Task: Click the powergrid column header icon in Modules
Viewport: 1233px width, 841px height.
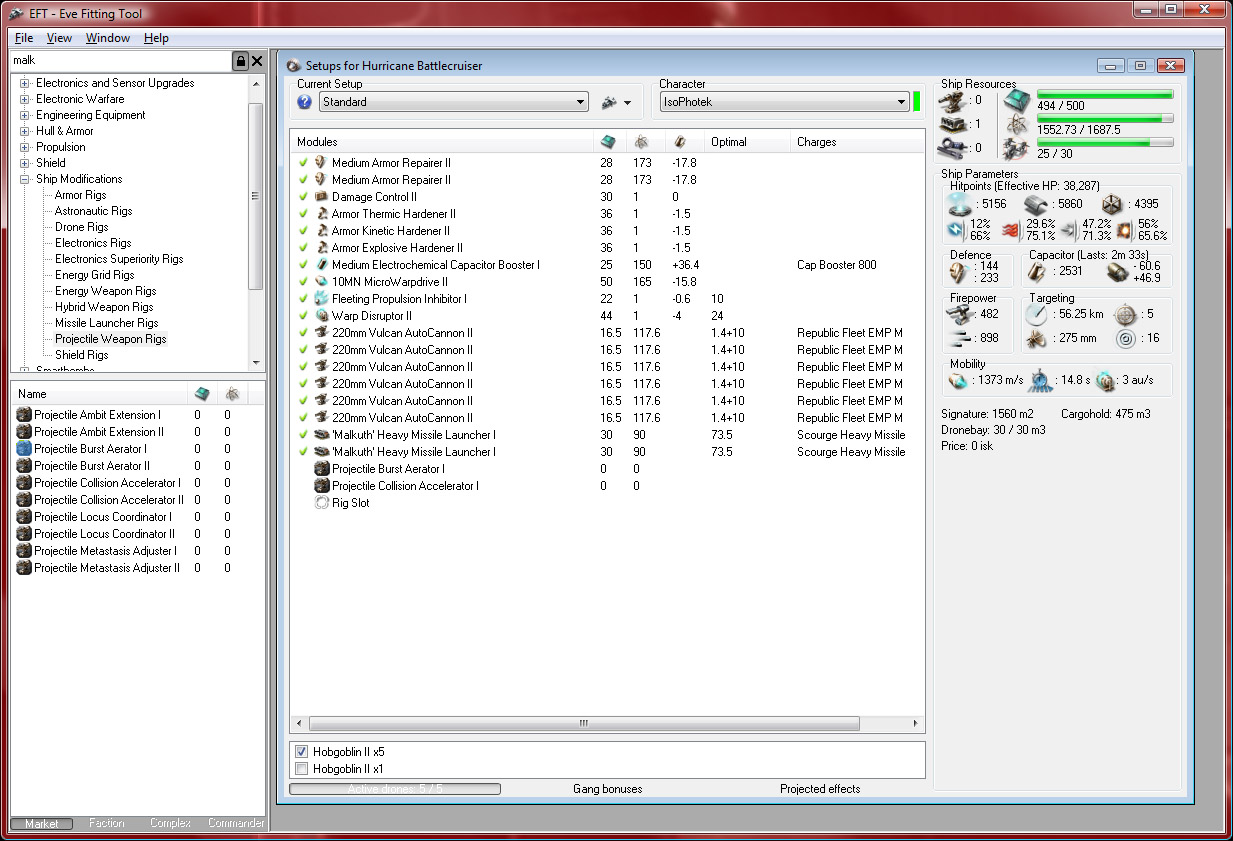Action: point(641,142)
